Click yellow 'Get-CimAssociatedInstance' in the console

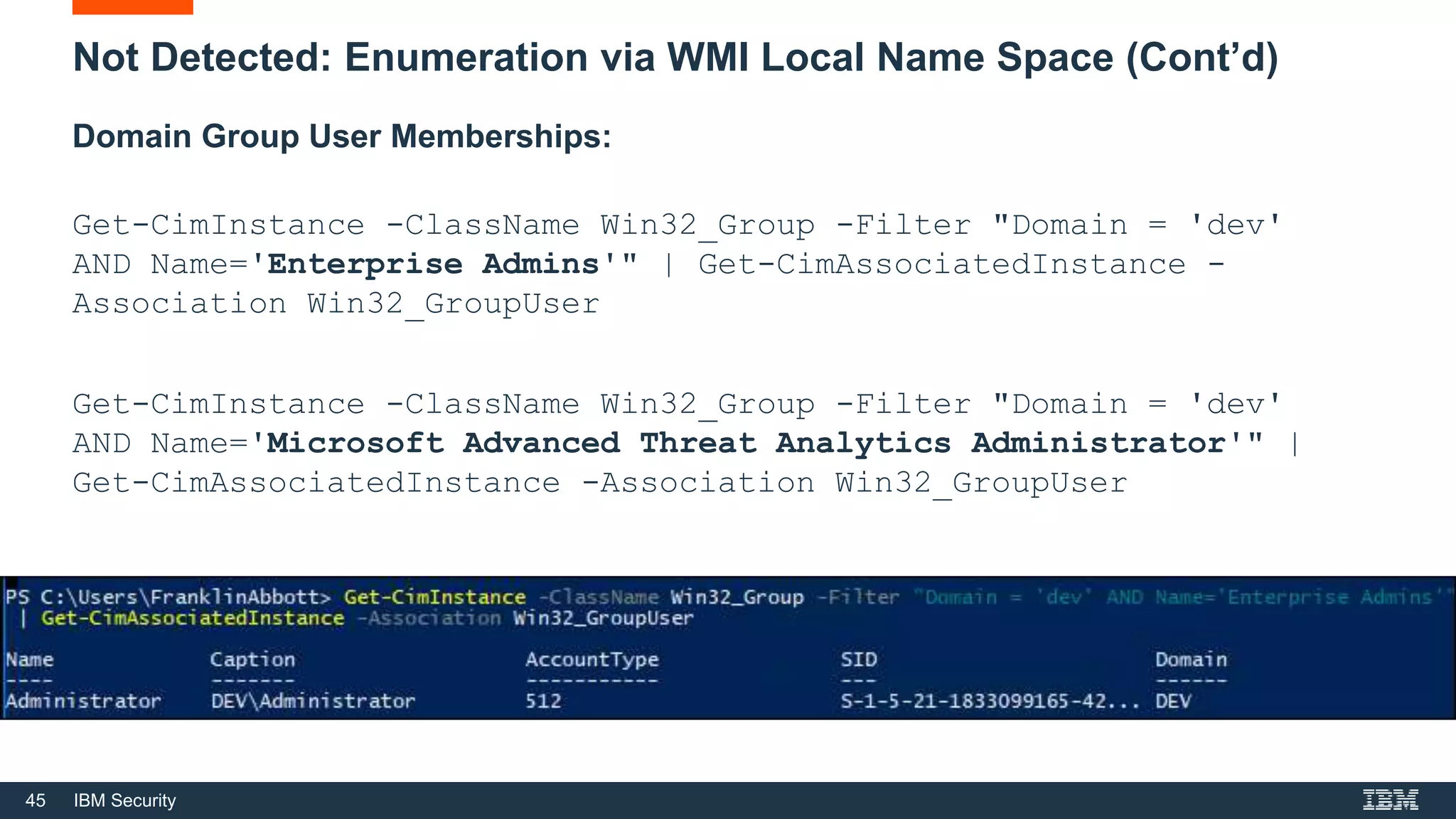(x=193, y=619)
